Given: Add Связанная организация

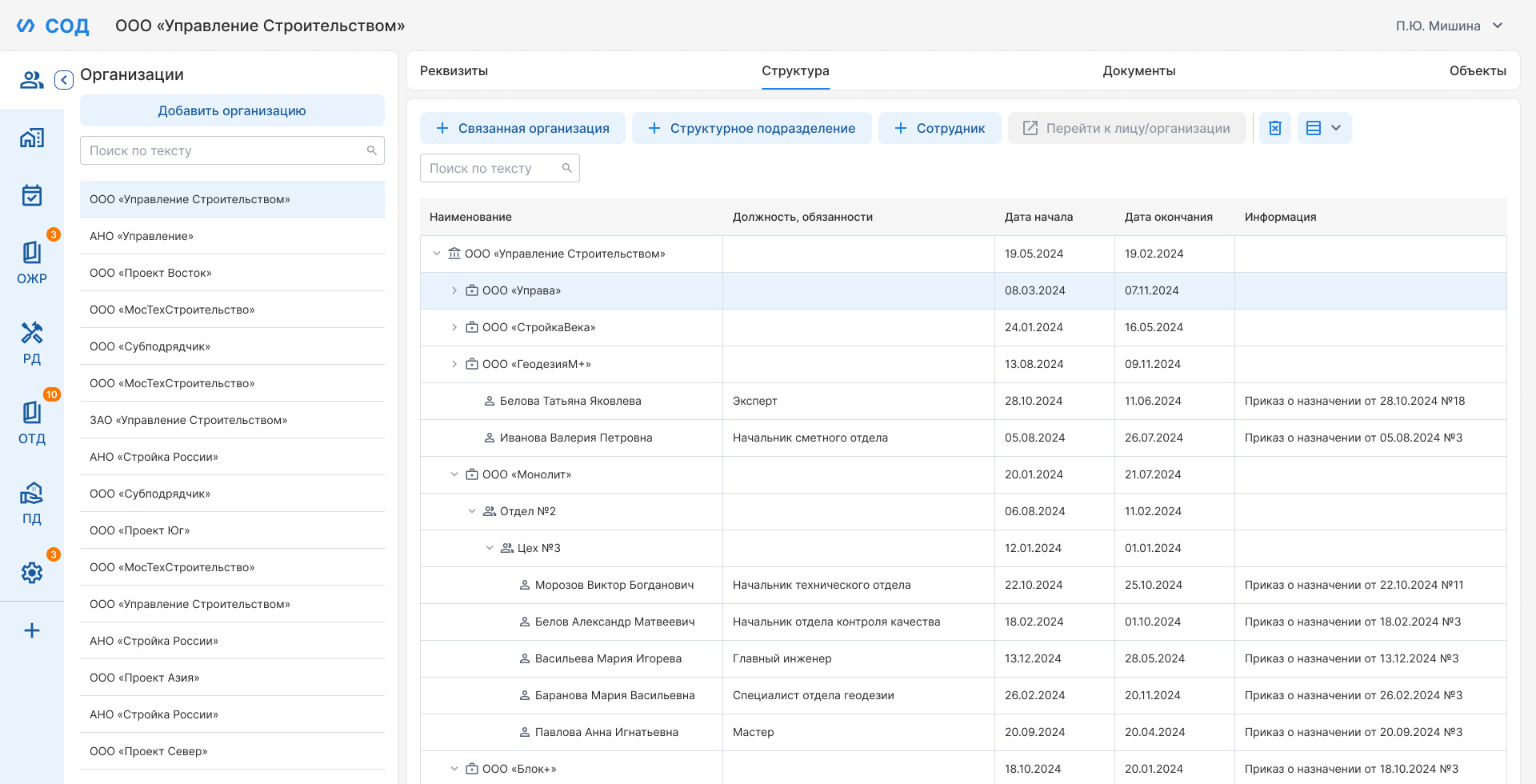Looking at the screenshot, I should (x=522, y=128).
